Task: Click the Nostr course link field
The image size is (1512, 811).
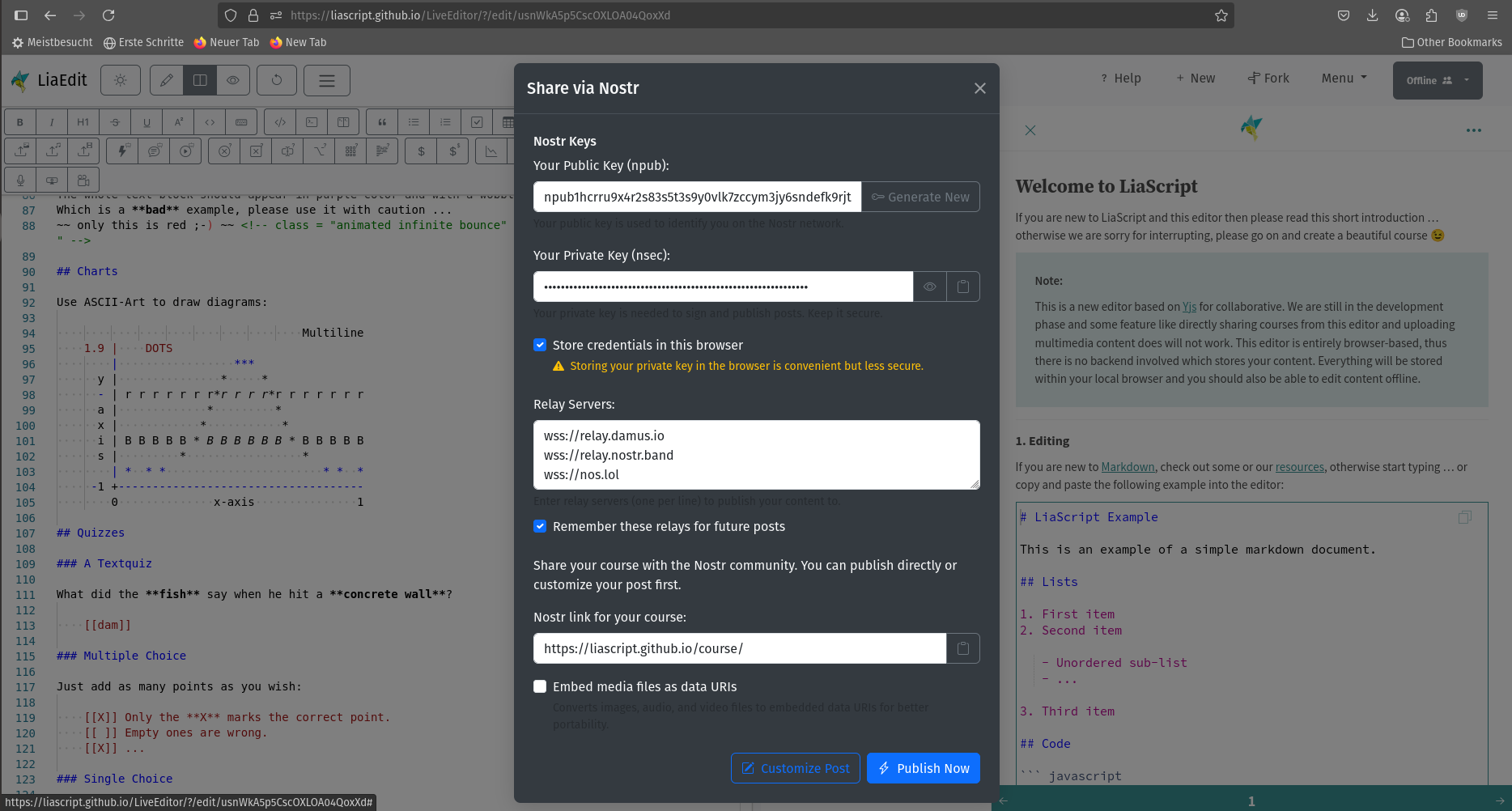Action: 740,648
